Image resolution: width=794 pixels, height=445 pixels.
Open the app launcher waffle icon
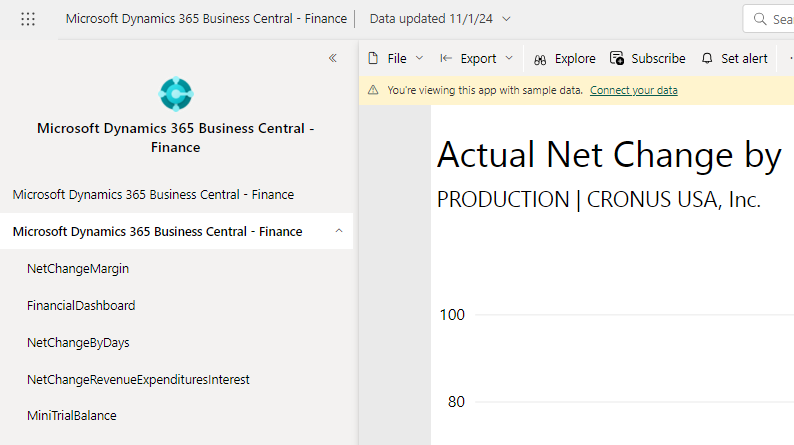click(28, 19)
